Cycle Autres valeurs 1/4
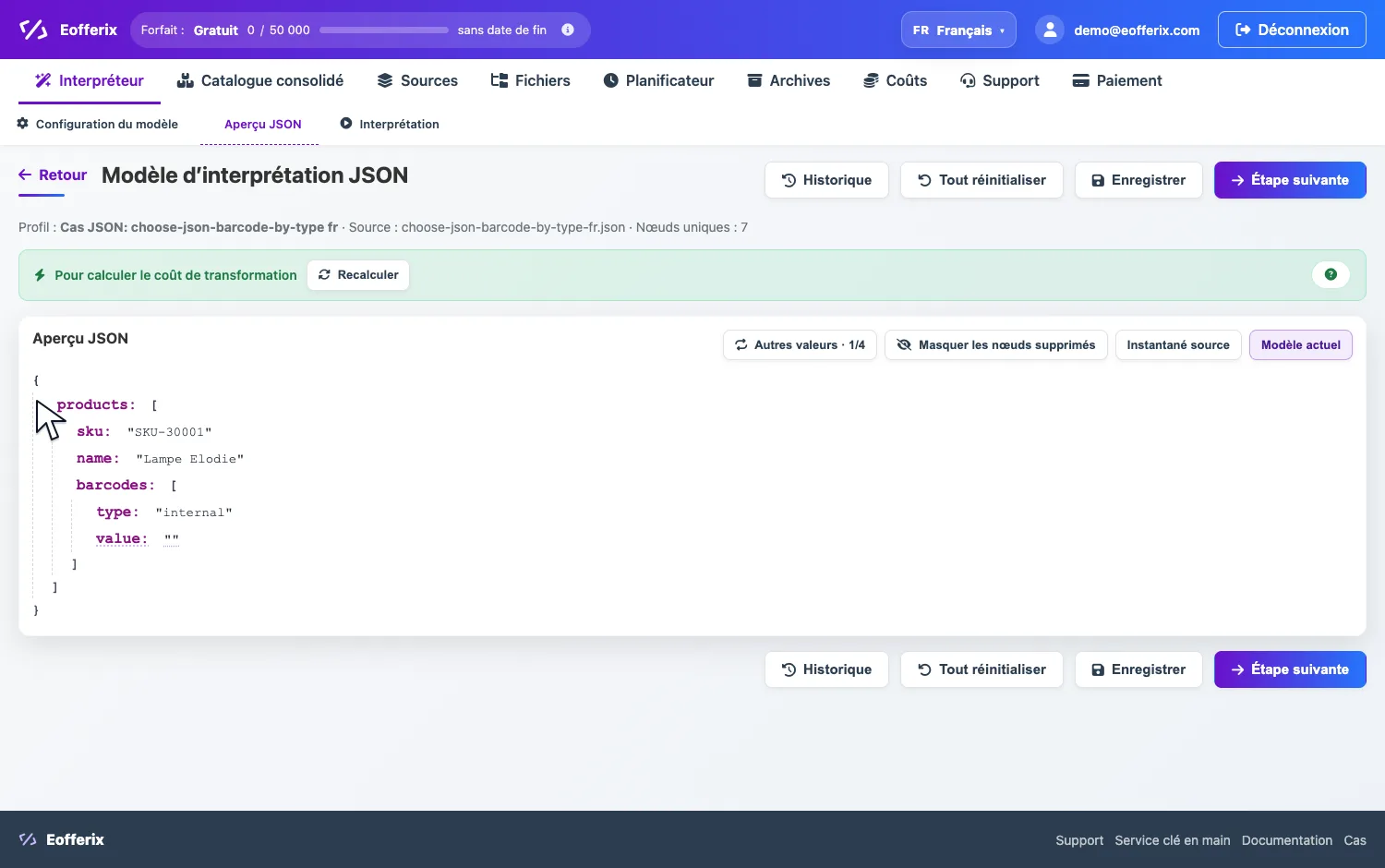The image size is (1385, 868). [800, 344]
